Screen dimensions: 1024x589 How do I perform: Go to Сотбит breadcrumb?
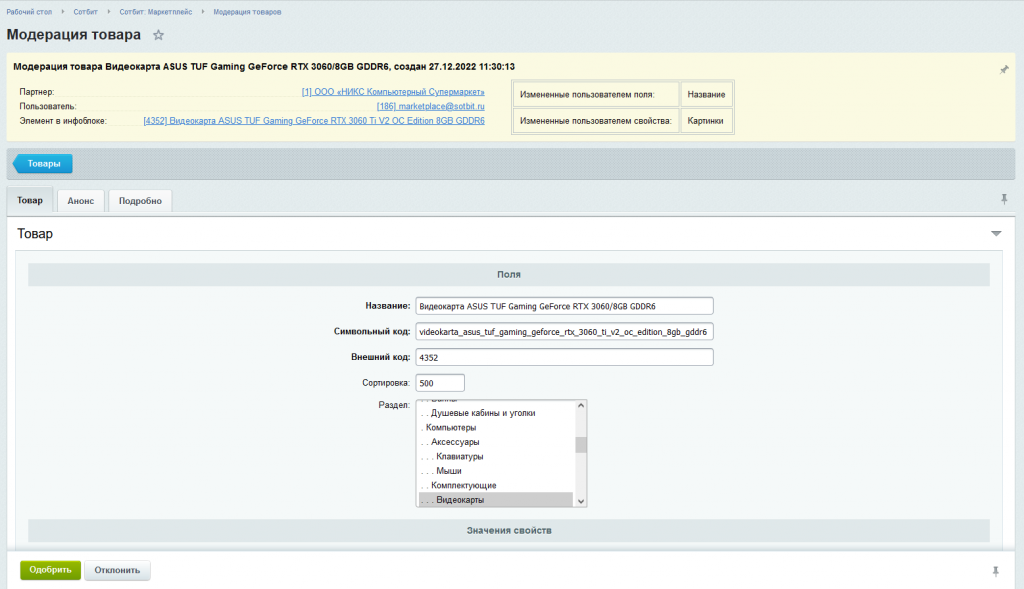86,12
